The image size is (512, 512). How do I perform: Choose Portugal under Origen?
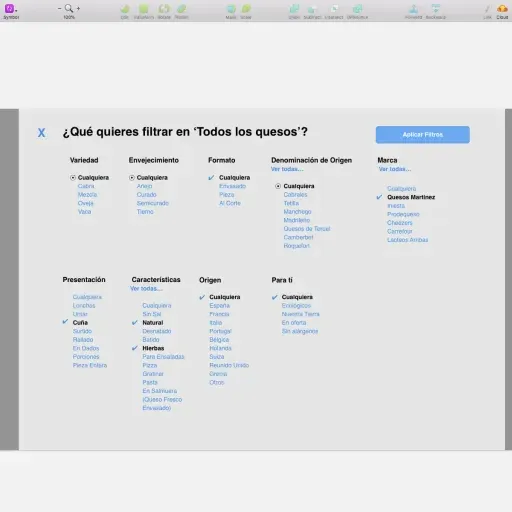[x=220, y=331]
